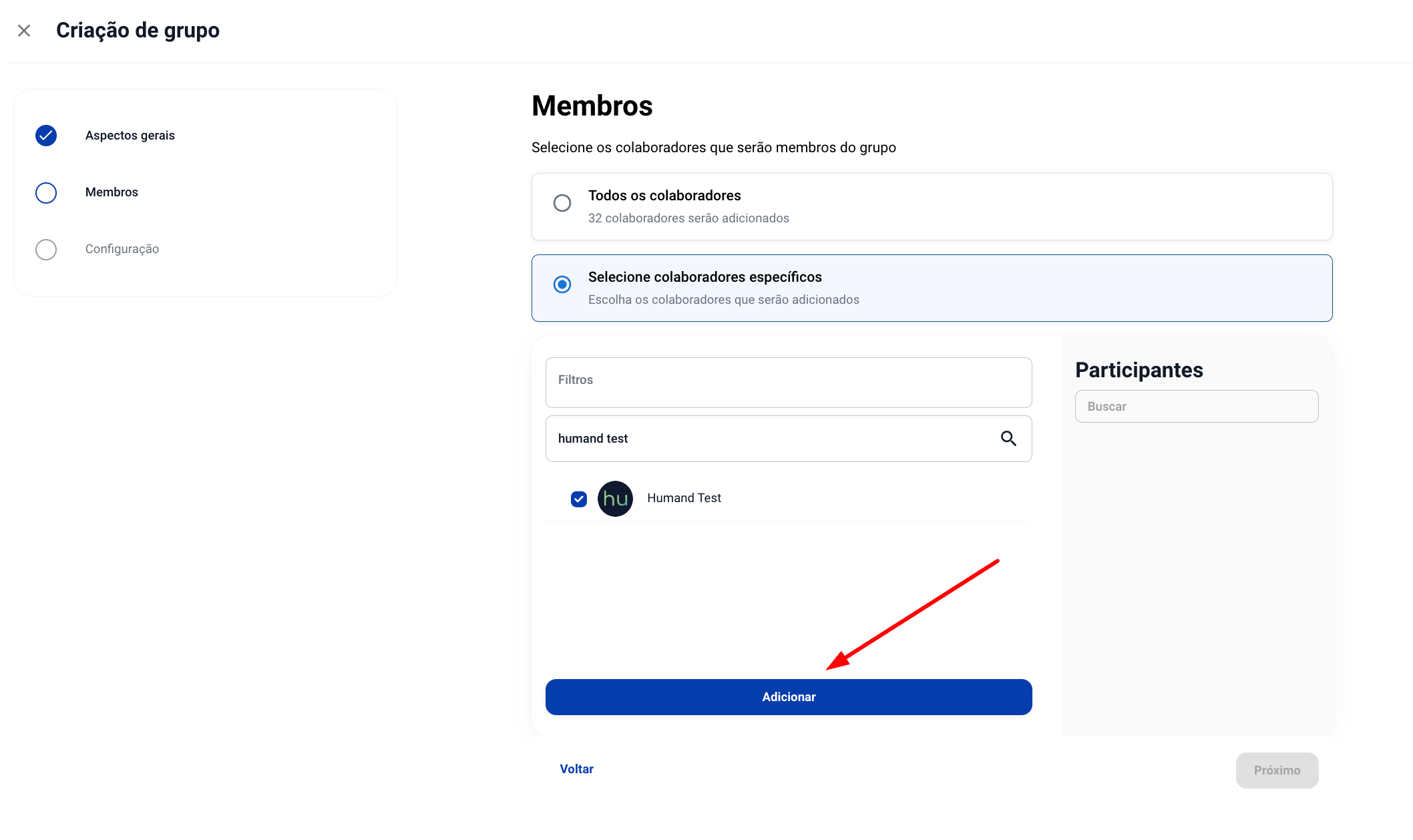Click the Configuração step circle icon
Image resolution: width=1413 pixels, height=840 pixels.
point(46,250)
